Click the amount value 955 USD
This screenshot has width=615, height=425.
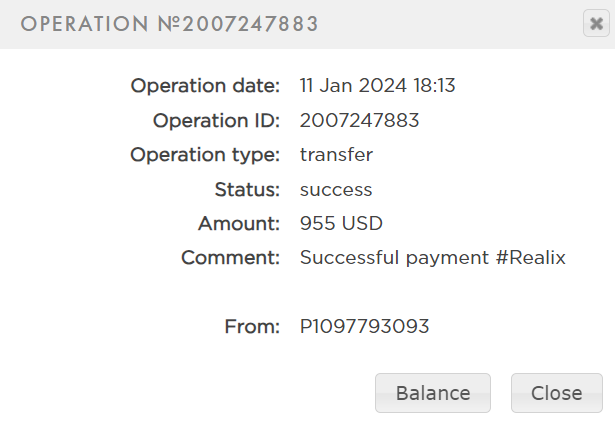[341, 224]
